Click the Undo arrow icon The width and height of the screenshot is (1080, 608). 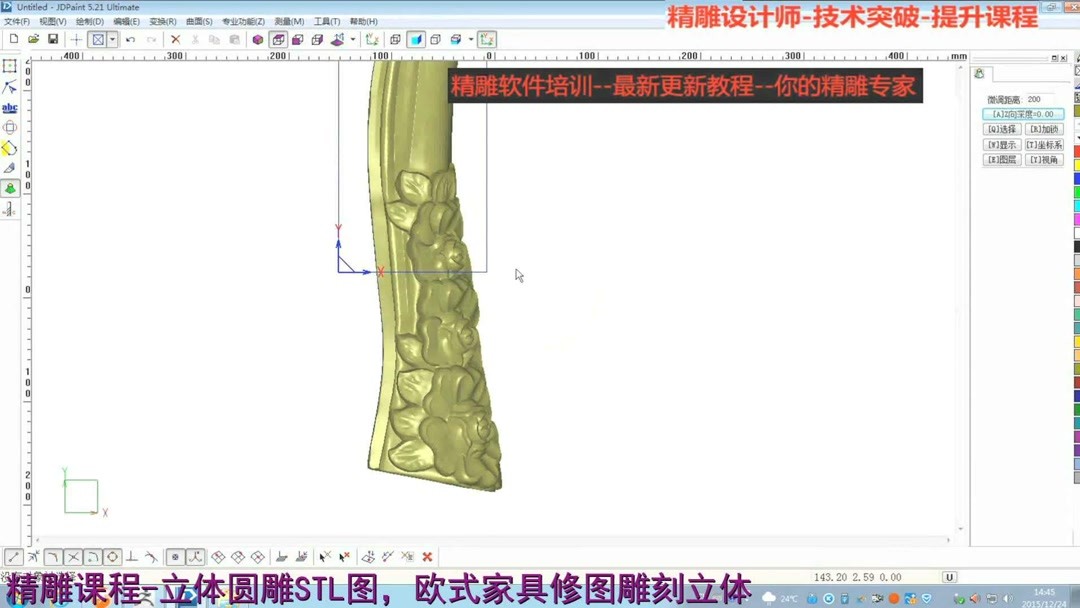coord(130,39)
